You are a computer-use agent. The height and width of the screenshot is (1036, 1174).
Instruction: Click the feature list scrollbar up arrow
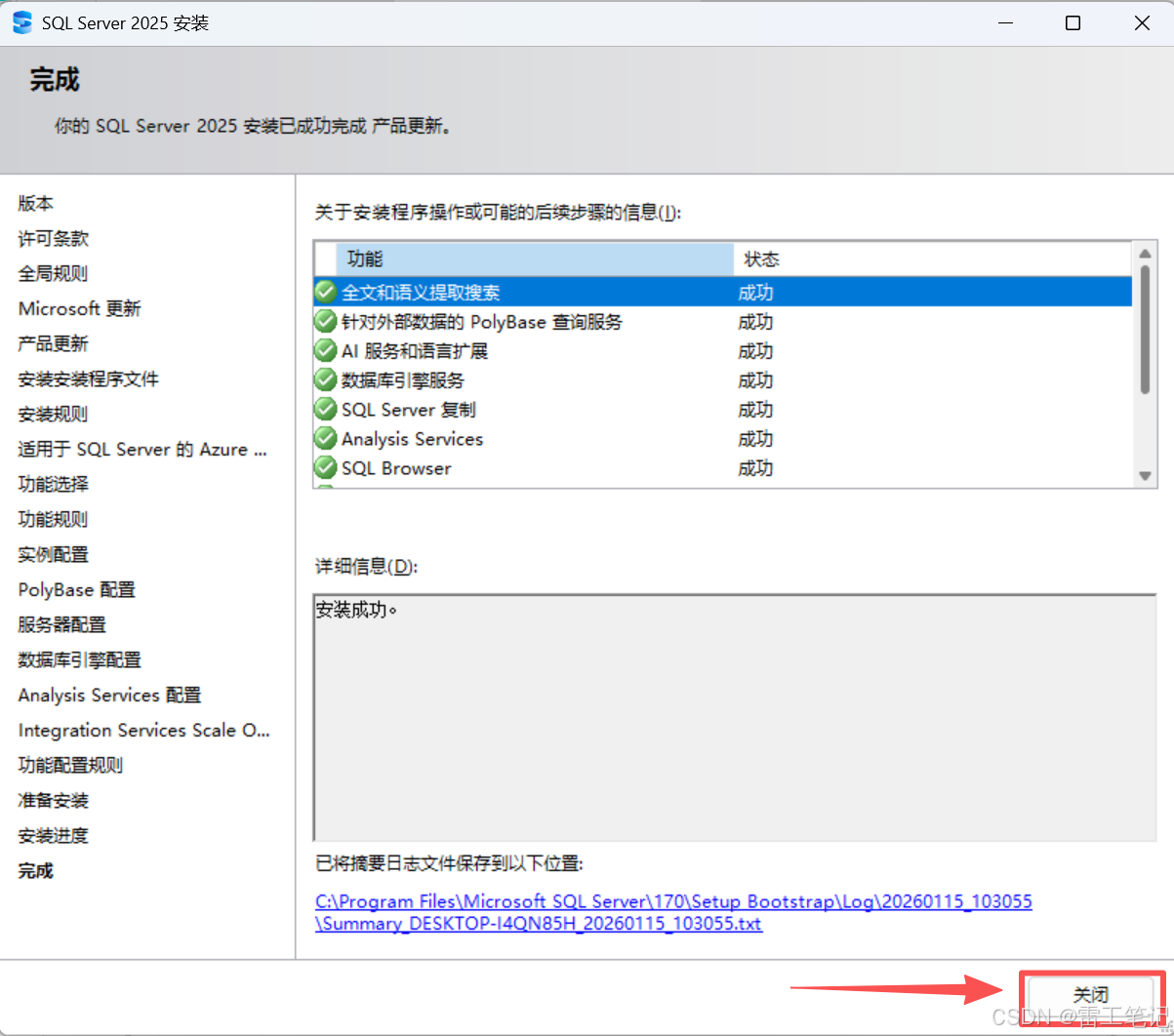tap(1146, 254)
